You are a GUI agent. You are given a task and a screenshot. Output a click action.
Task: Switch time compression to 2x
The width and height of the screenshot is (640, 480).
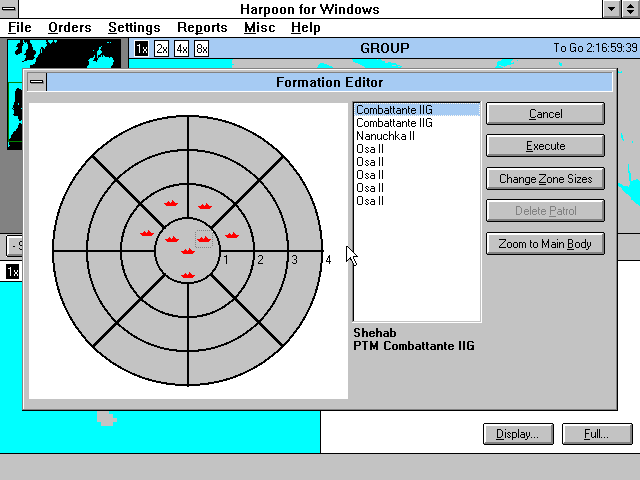pyautogui.click(x=162, y=49)
